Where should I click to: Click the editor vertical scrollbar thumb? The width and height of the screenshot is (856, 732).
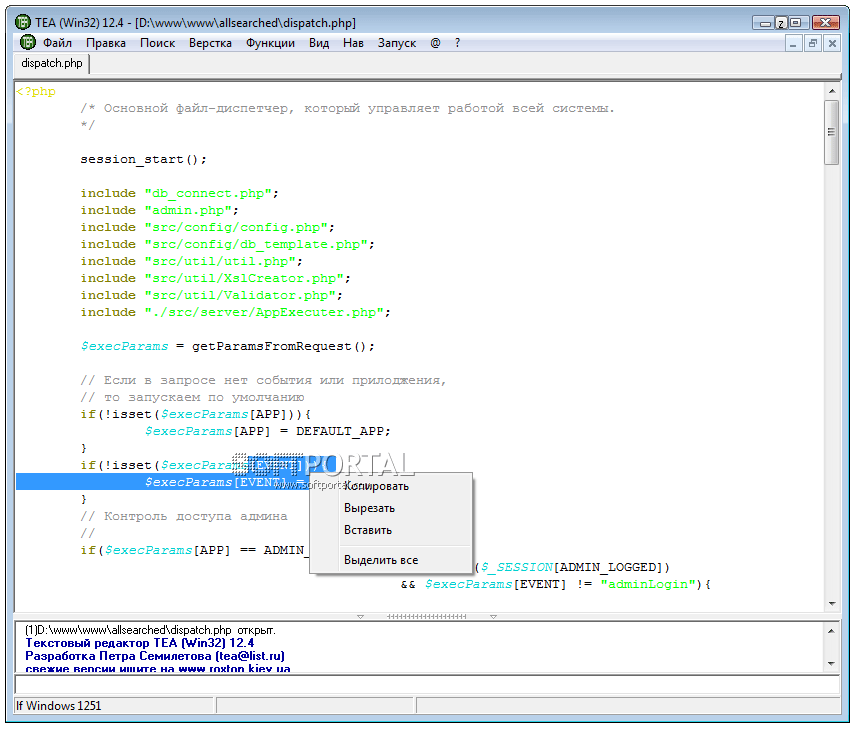pos(832,132)
